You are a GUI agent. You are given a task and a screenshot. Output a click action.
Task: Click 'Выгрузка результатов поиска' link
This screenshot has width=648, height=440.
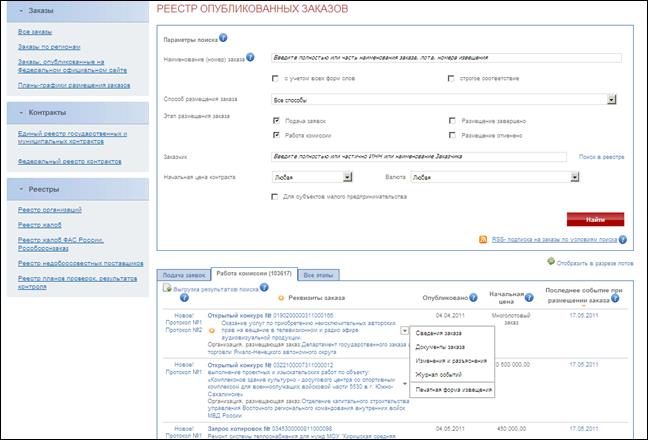tap(216, 289)
